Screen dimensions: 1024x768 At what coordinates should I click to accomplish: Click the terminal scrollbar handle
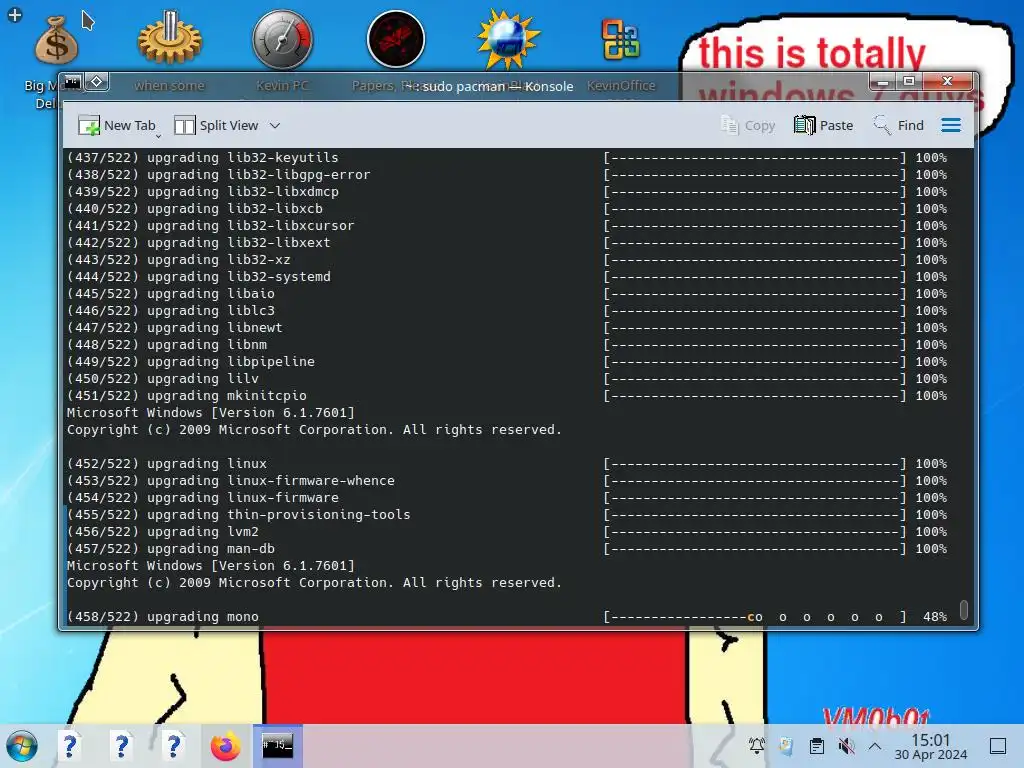pyautogui.click(x=964, y=610)
